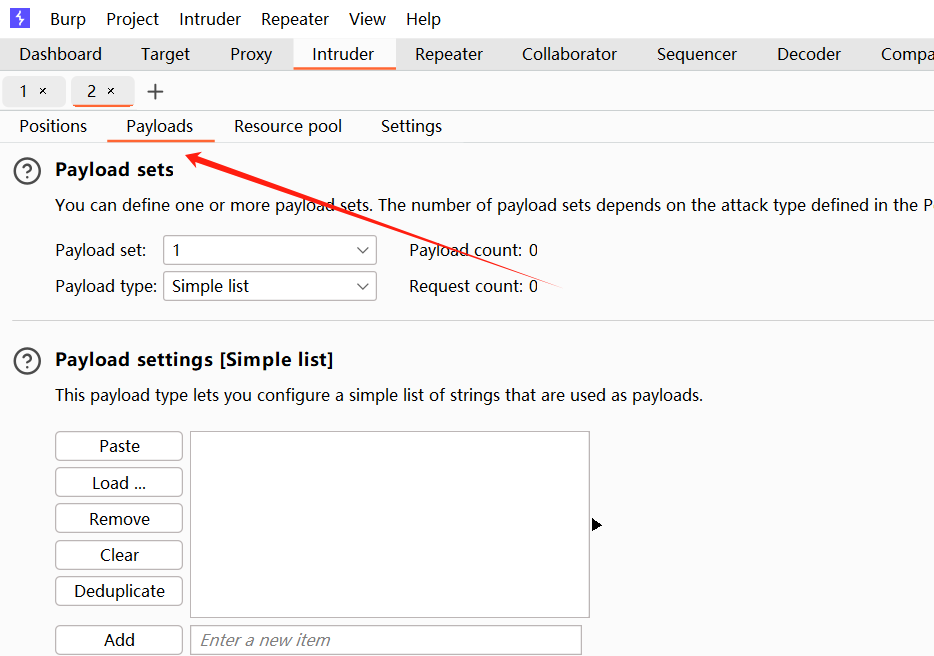Go to the Resource pool sub-tab
The image size is (934, 656).
(288, 126)
